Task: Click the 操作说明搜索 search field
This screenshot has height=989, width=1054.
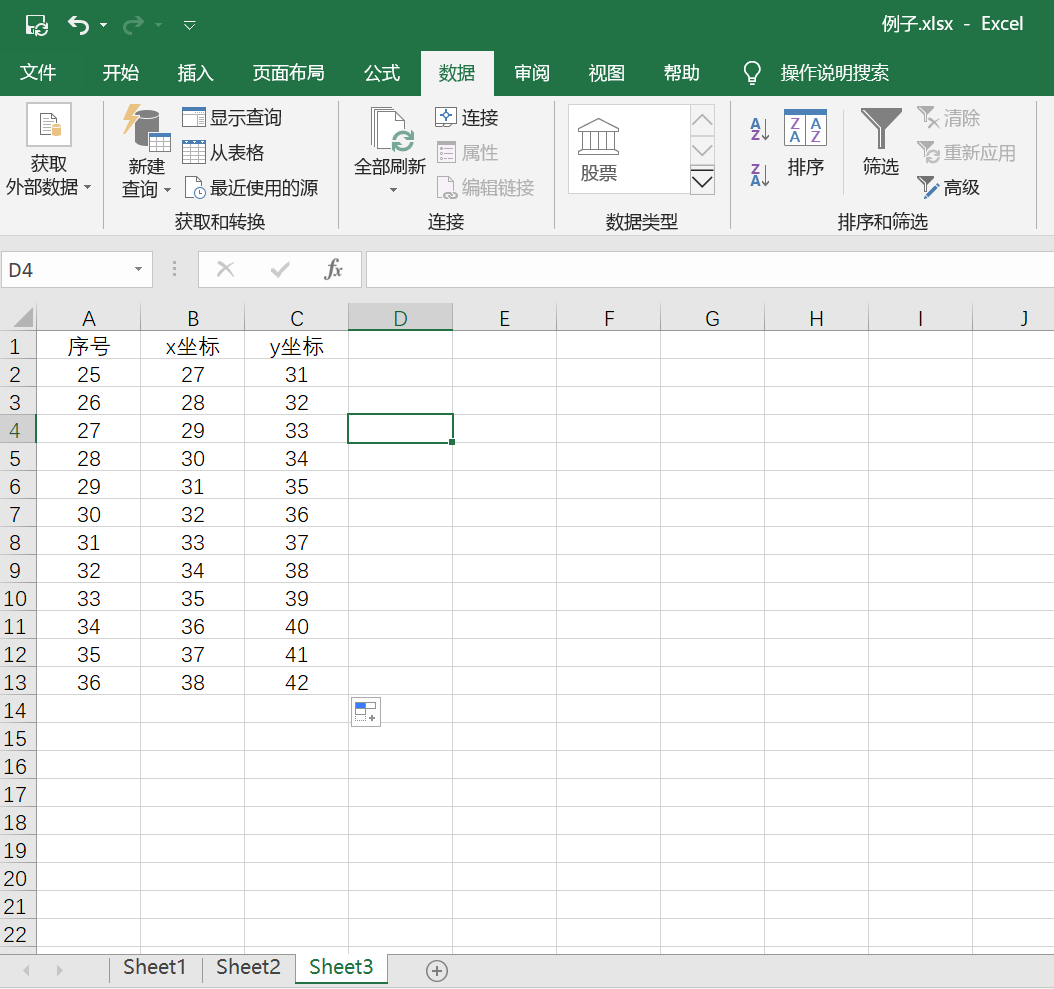Action: coord(835,73)
